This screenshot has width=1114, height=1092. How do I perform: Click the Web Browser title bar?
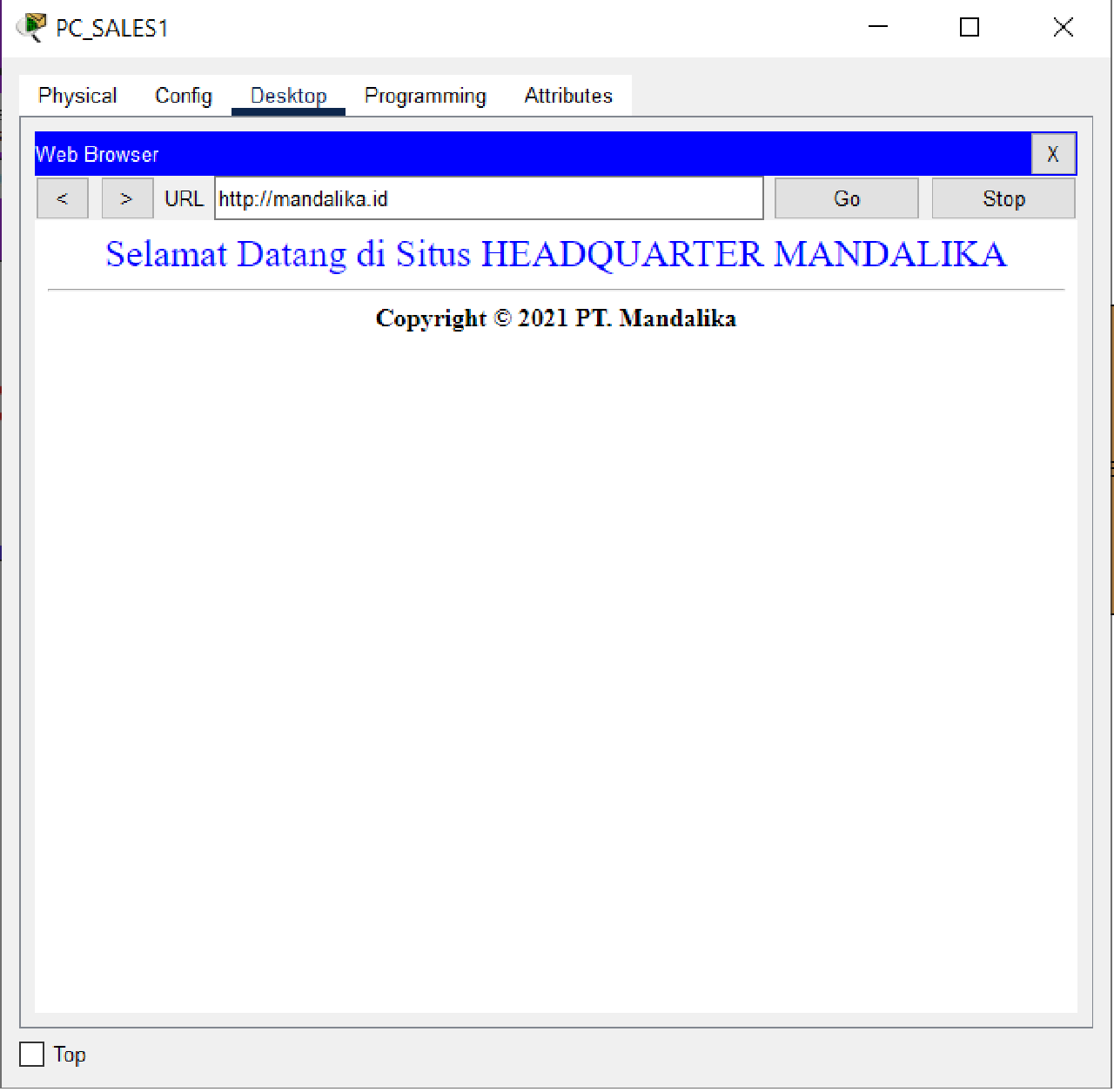coord(522,153)
